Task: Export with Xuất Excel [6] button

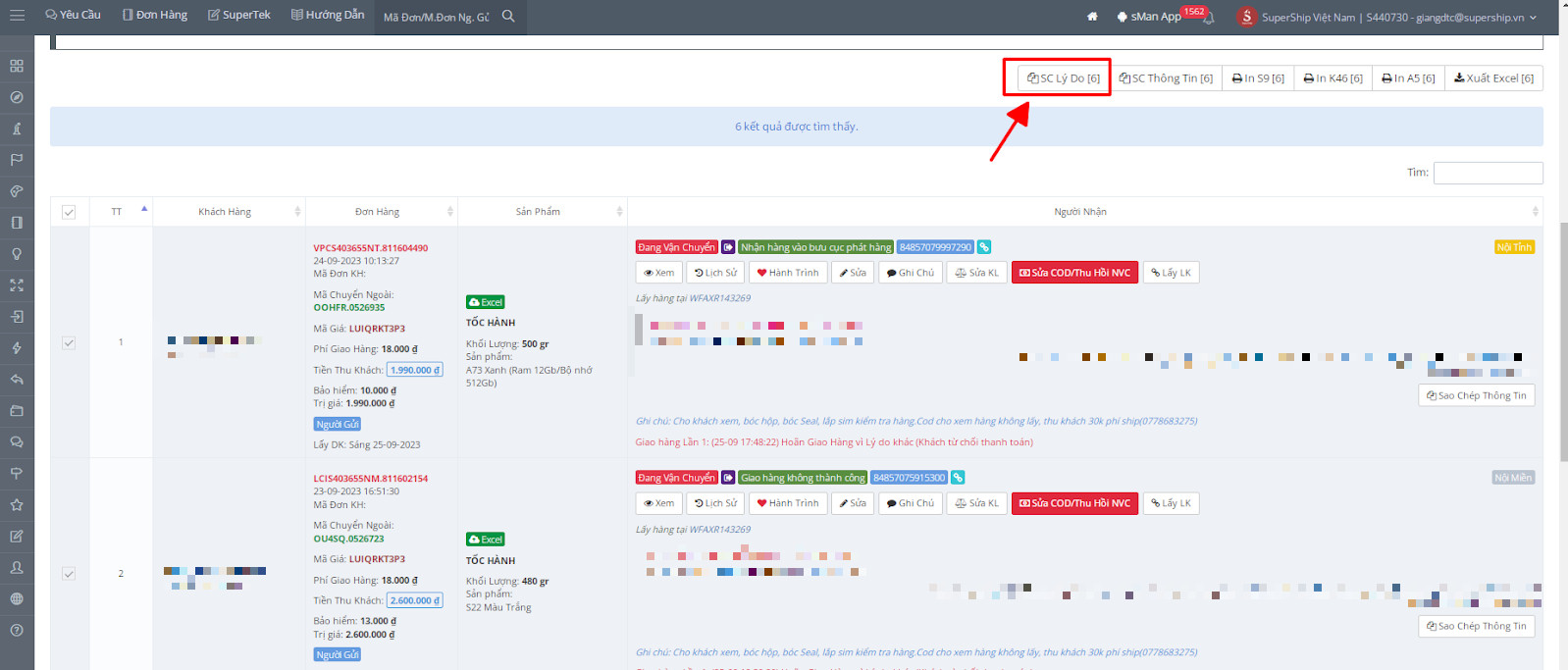Action: click(x=1493, y=77)
